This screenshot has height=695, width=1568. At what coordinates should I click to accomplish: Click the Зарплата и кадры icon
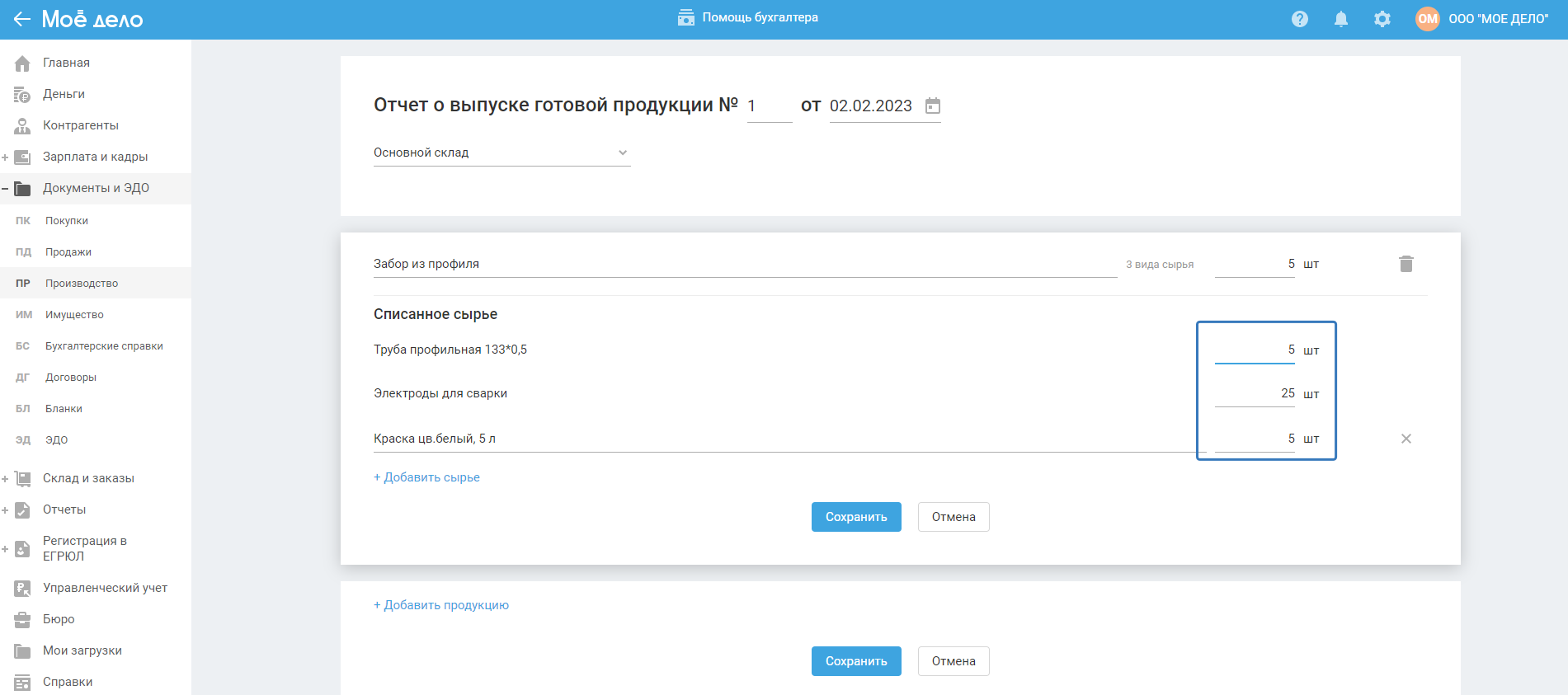[x=22, y=157]
